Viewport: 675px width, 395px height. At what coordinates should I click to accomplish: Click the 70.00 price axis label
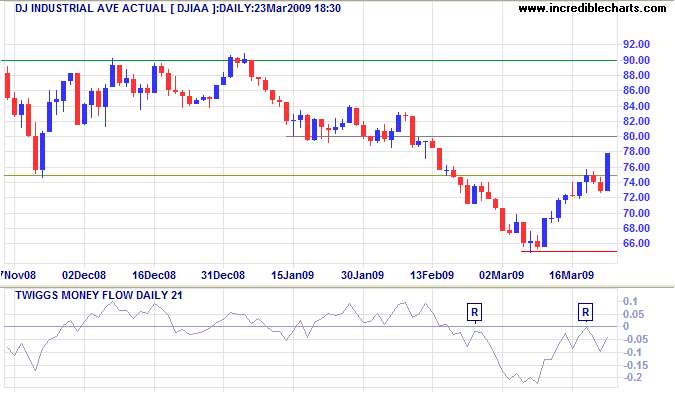(636, 213)
